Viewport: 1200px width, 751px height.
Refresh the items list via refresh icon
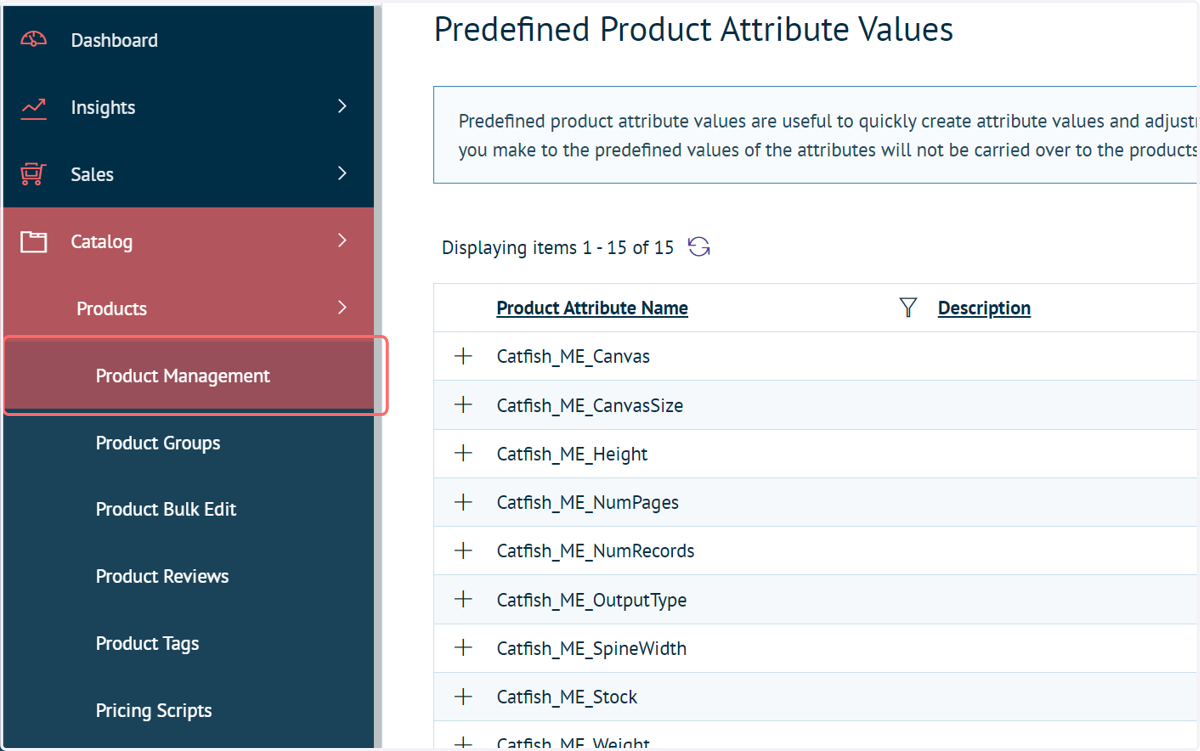[699, 247]
